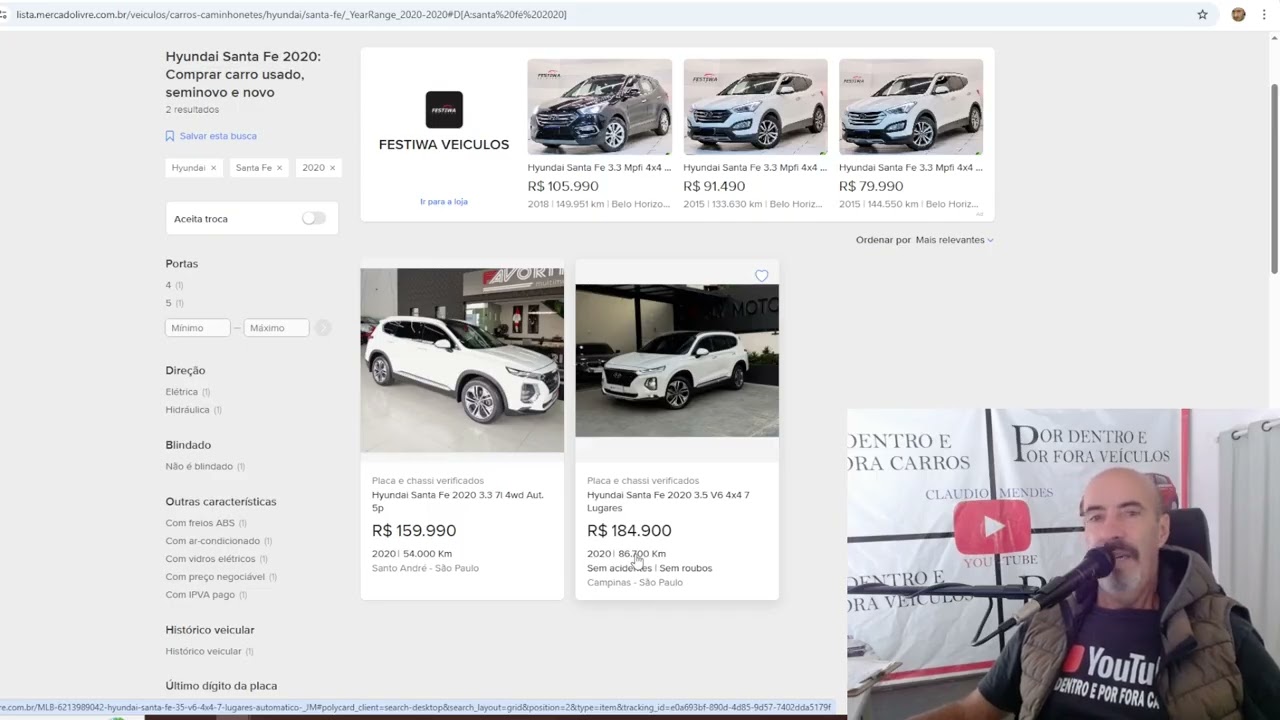Remove the Santa Fe filter tag
Screen dimensions: 1280x720
pyautogui.click(x=279, y=168)
